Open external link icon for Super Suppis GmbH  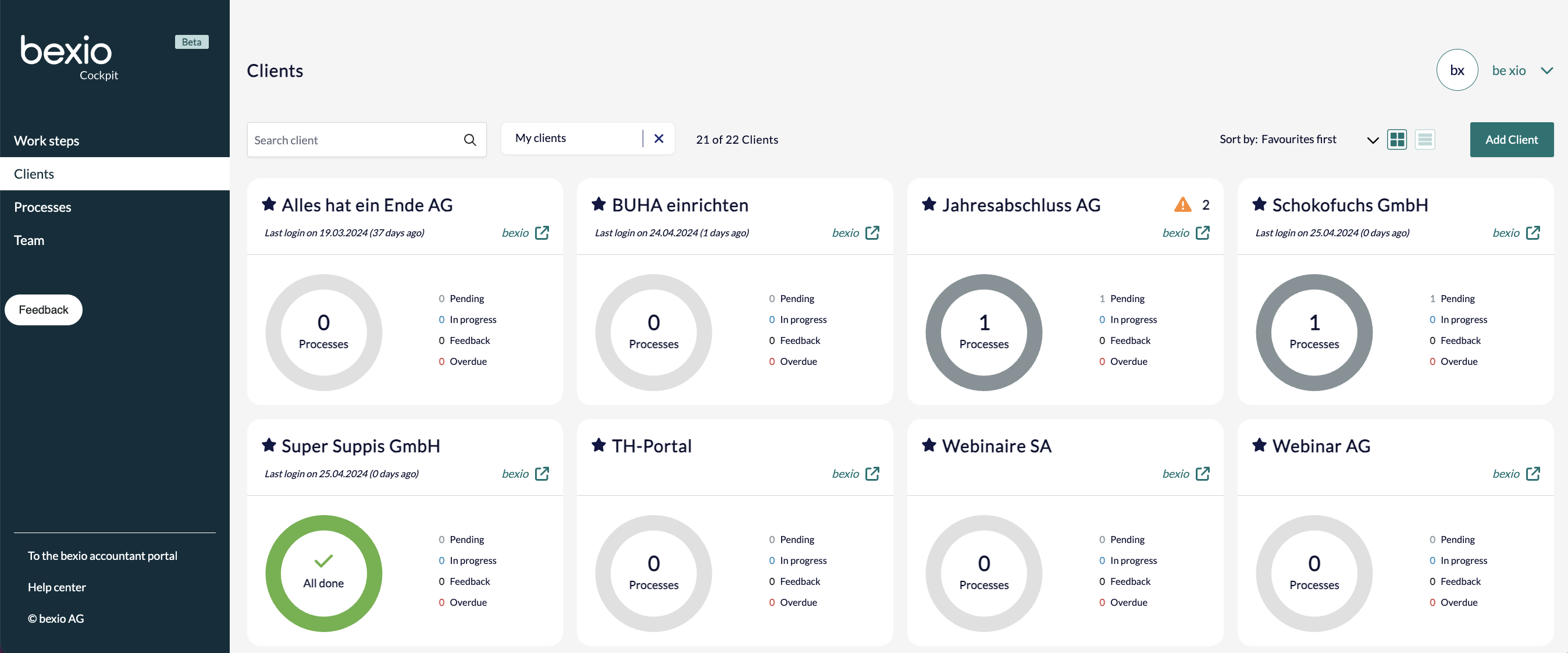[541, 474]
